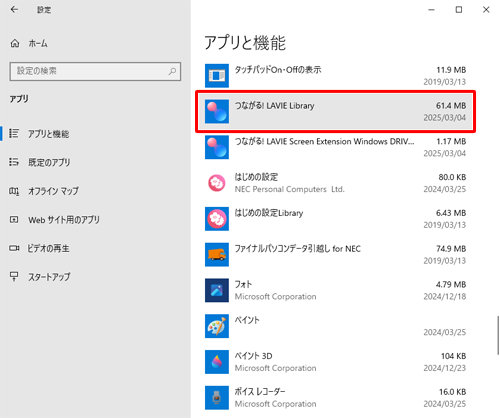Click the 2024/12/18 install date

pos(445,296)
